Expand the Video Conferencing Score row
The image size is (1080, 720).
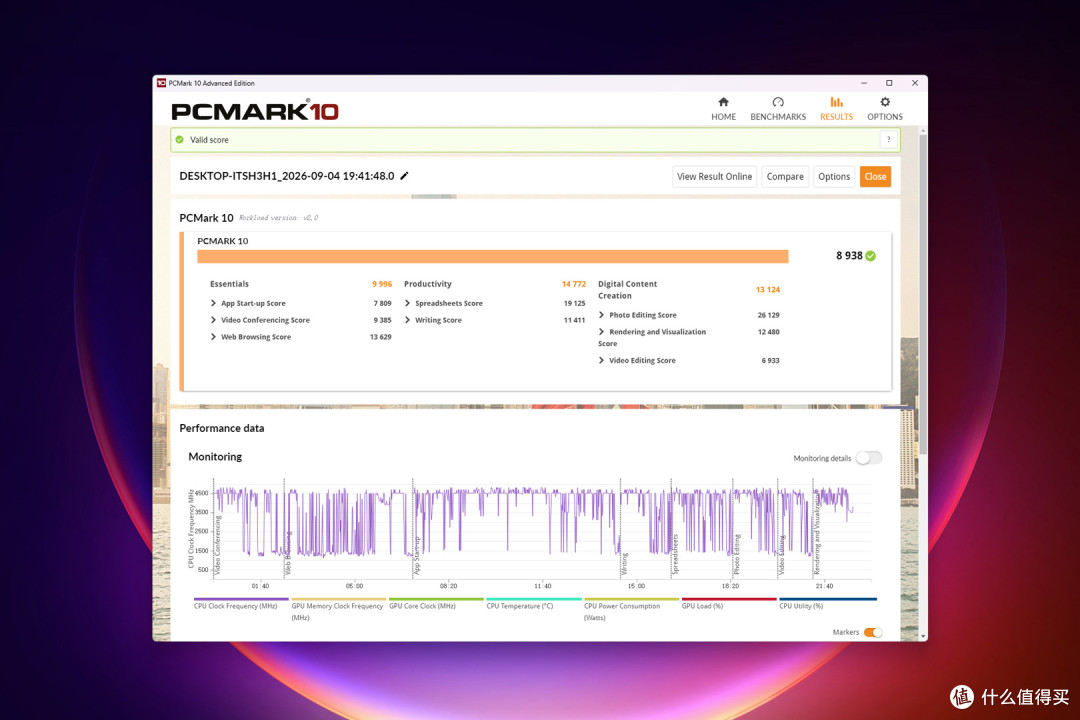coord(214,320)
